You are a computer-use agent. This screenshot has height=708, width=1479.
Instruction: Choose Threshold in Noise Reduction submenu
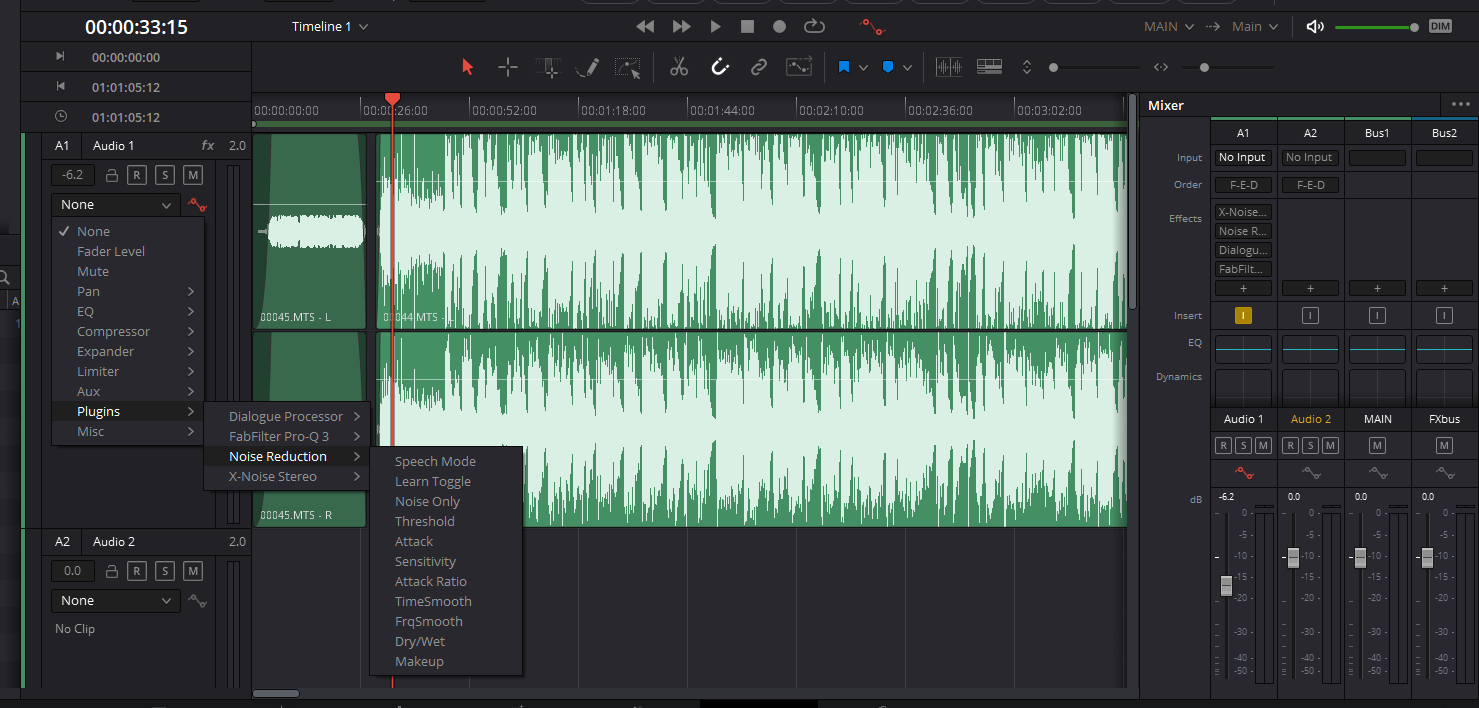(425, 521)
